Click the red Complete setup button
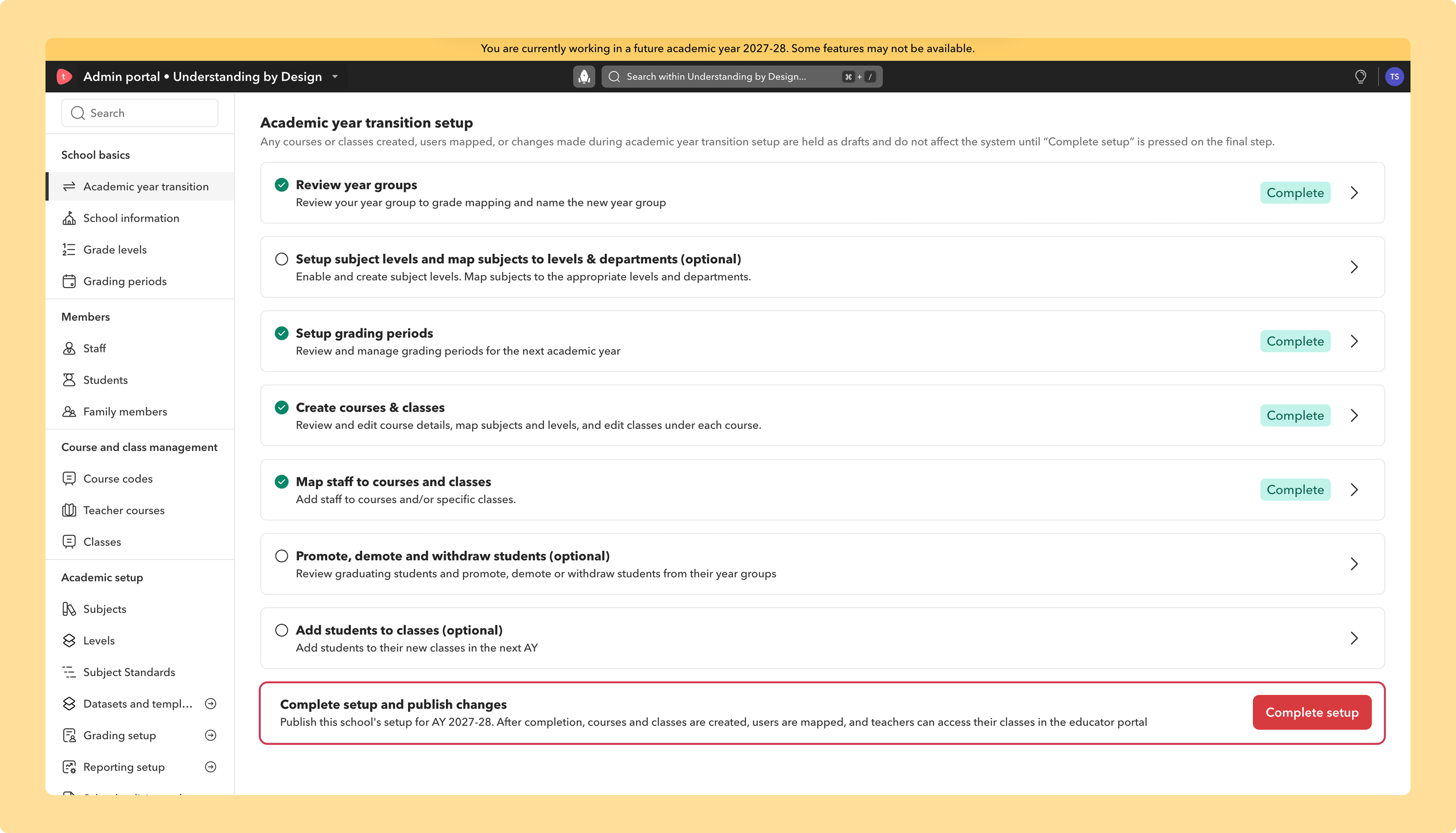The height and width of the screenshot is (833, 1456). 1312,712
